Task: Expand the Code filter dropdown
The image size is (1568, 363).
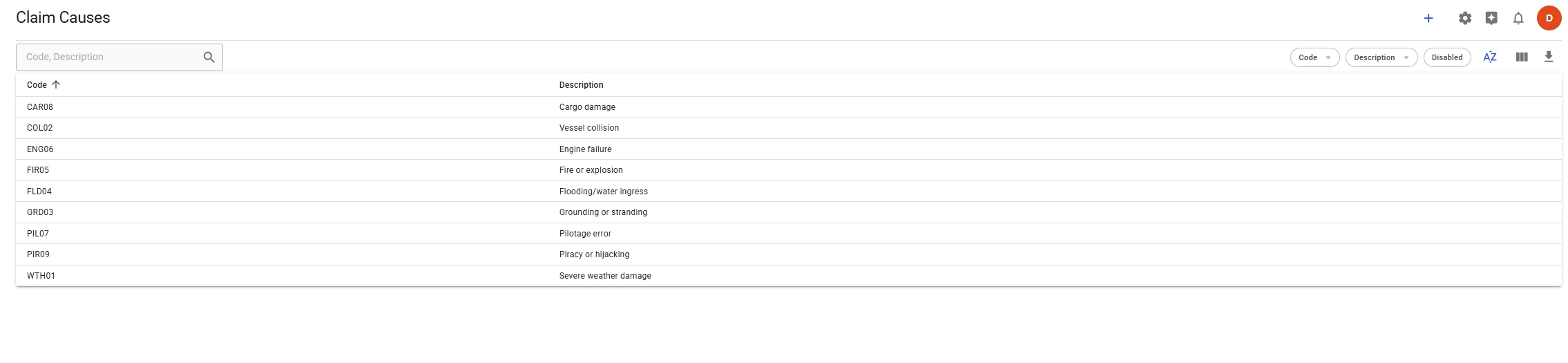Action: click(x=1314, y=57)
